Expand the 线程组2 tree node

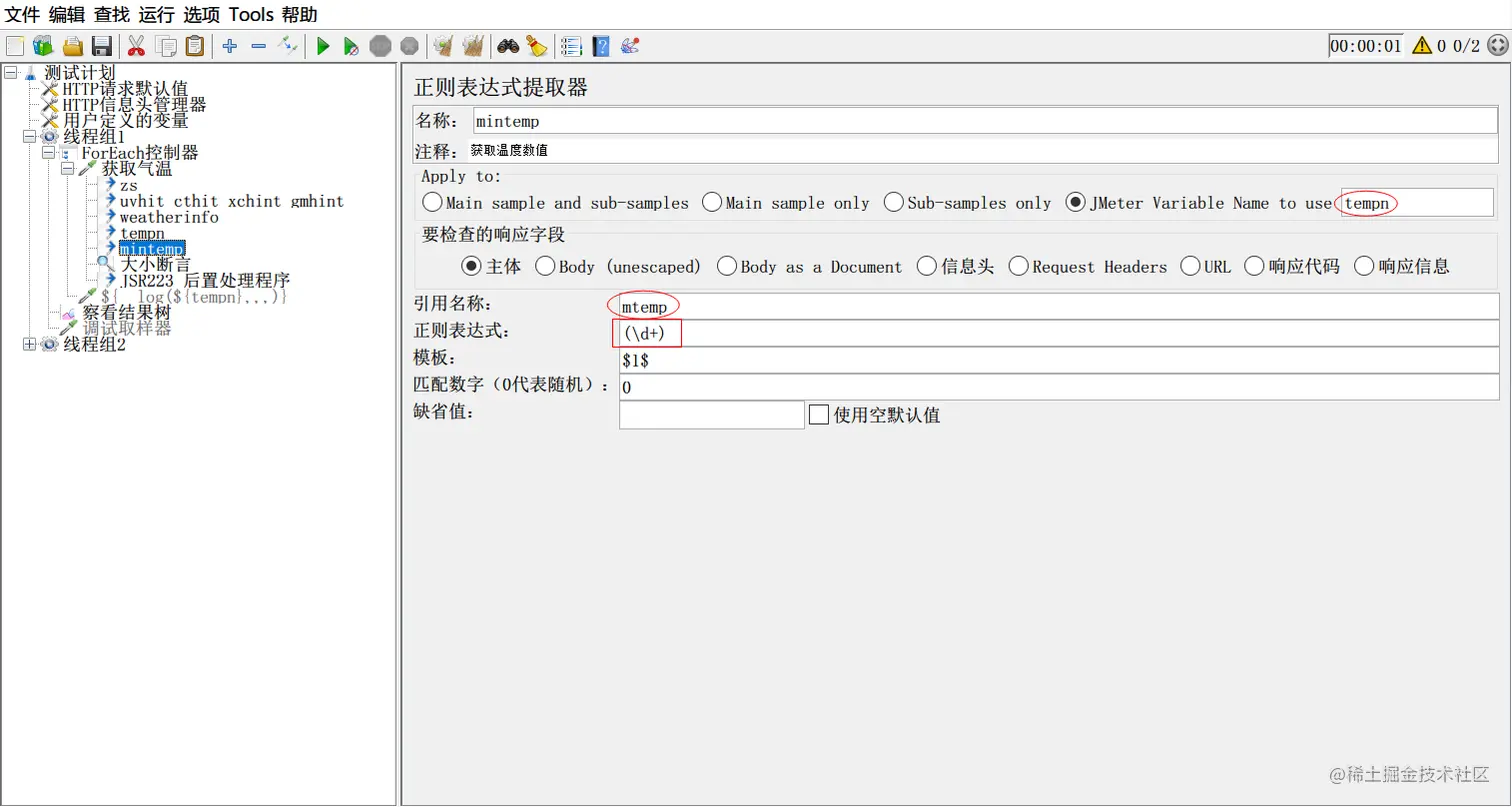[28, 344]
